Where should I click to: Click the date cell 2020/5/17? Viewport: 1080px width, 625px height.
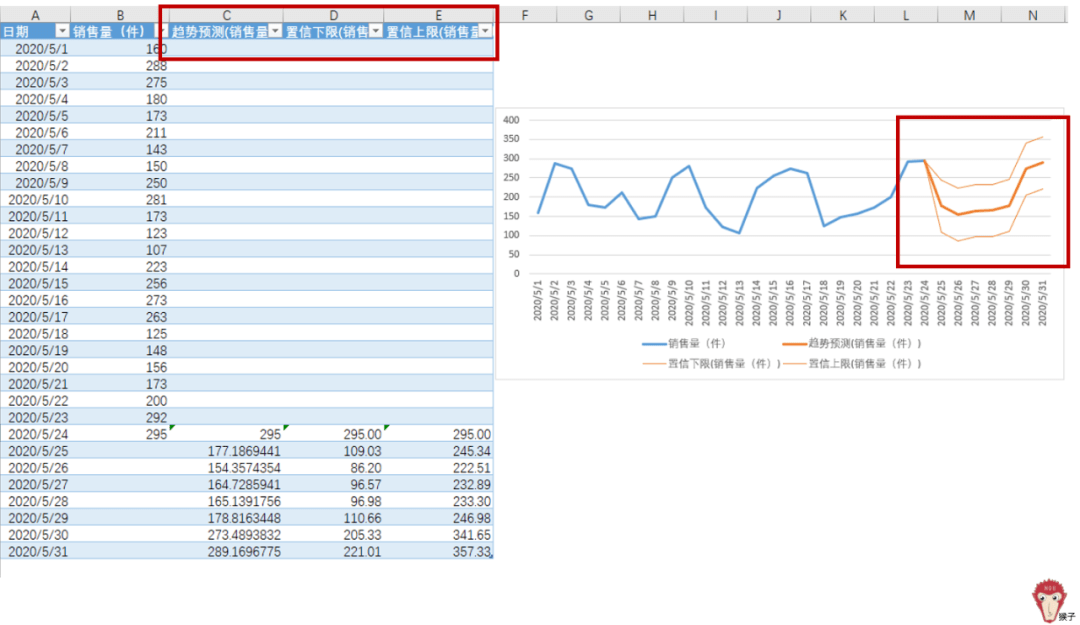point(38,317)
